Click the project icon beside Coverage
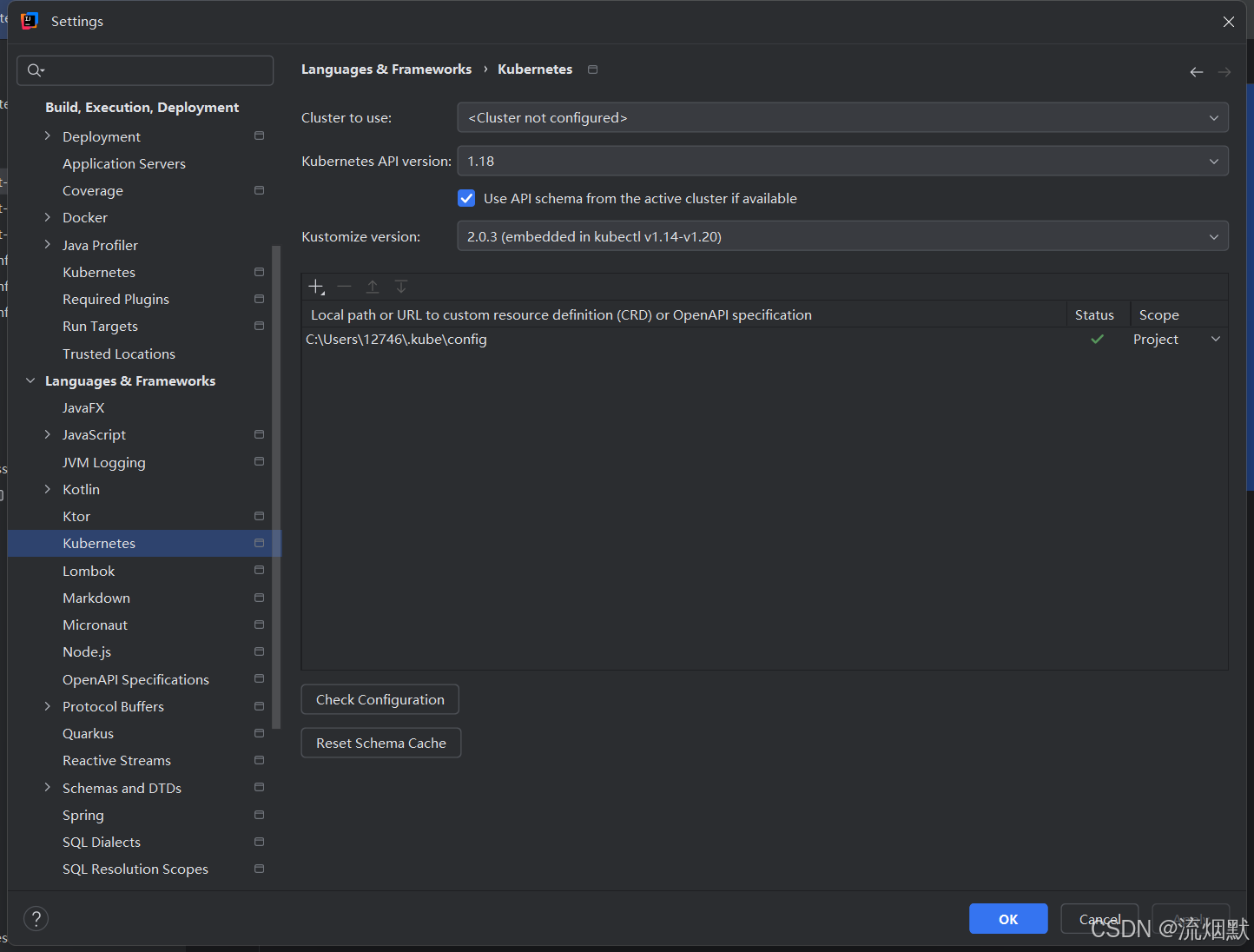Screen dimensions: 1254x952 pyautogui.click(x=259, y=190)
